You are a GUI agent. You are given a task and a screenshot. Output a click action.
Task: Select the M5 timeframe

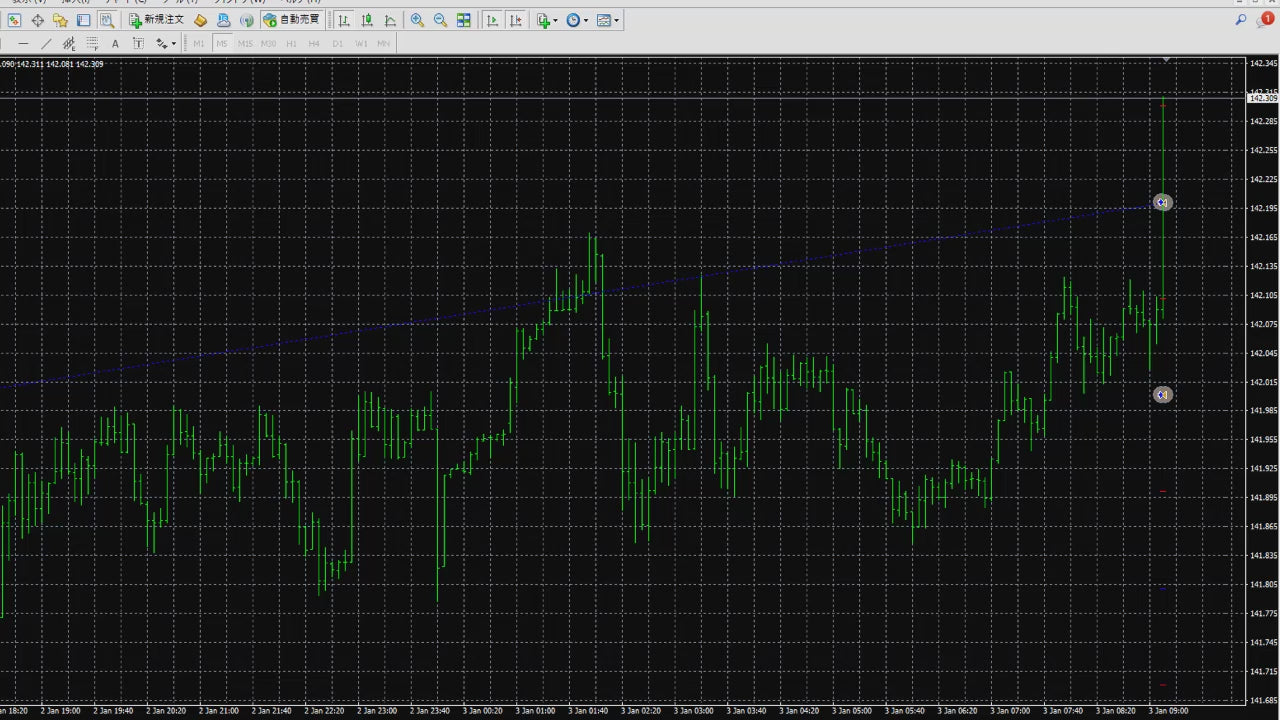221,44
